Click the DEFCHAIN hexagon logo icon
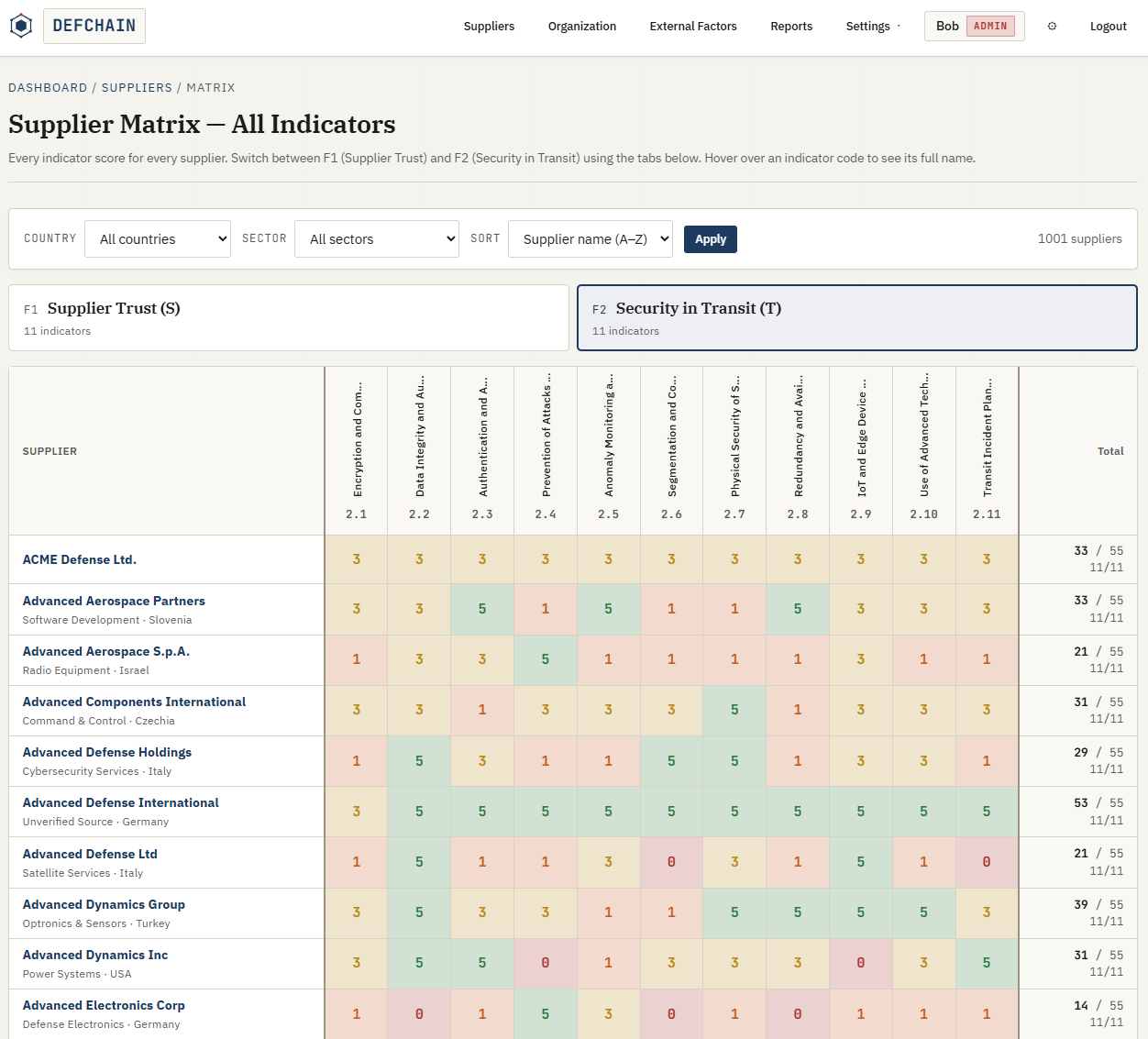This screenshot has height=1039, width=1148. pos(21,26)
